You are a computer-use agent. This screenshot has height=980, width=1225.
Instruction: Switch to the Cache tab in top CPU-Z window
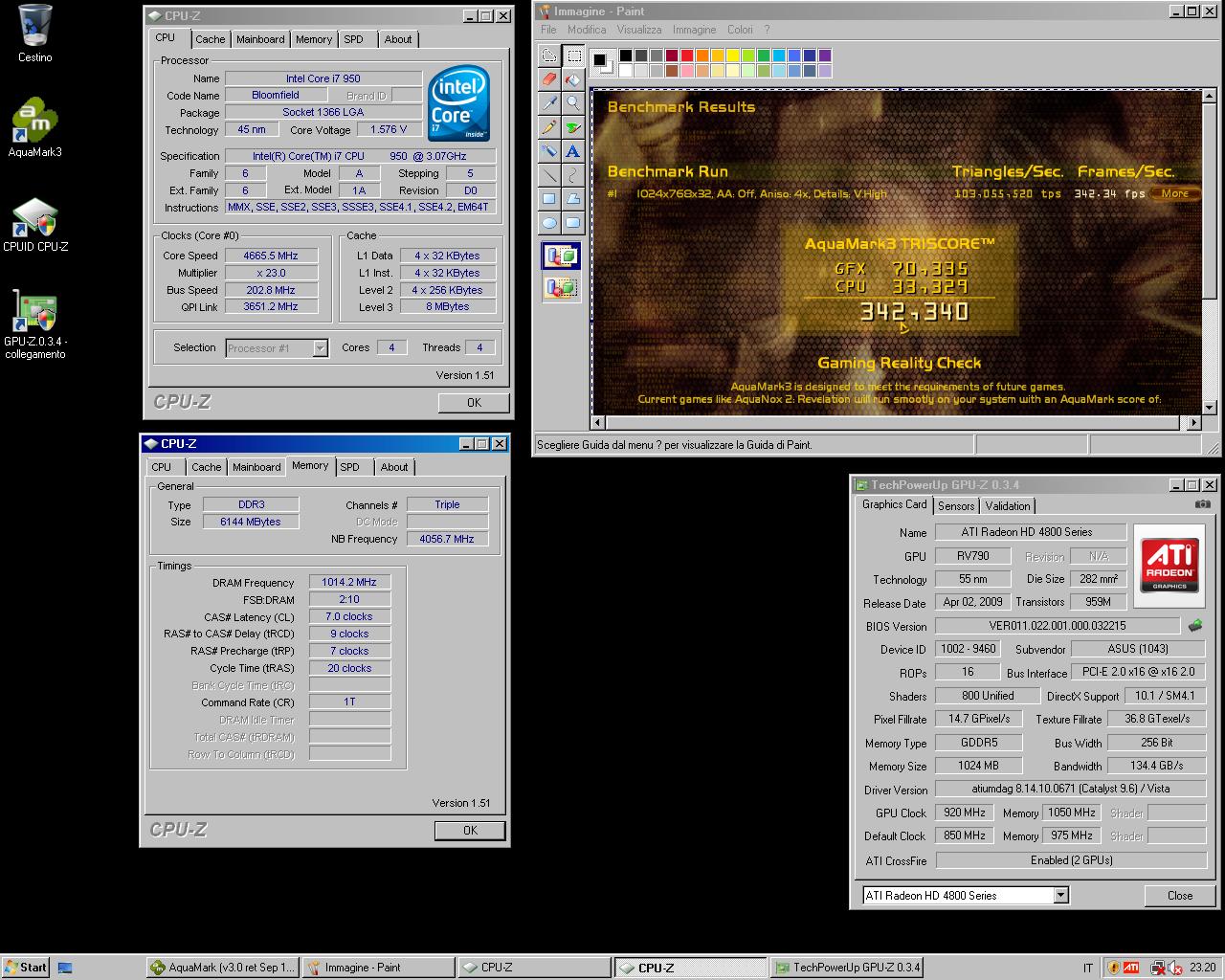coord(211,39)
